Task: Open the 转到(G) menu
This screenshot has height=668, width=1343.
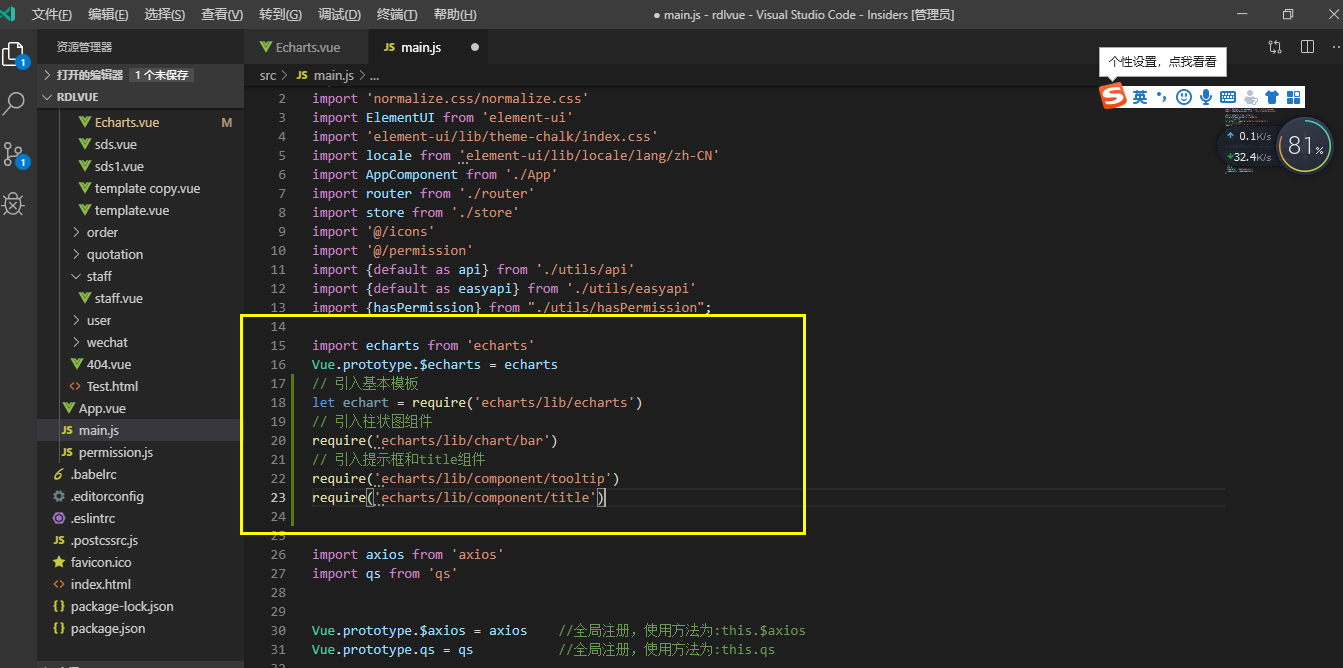Action: pyautogui.click(x=280, y=15)
